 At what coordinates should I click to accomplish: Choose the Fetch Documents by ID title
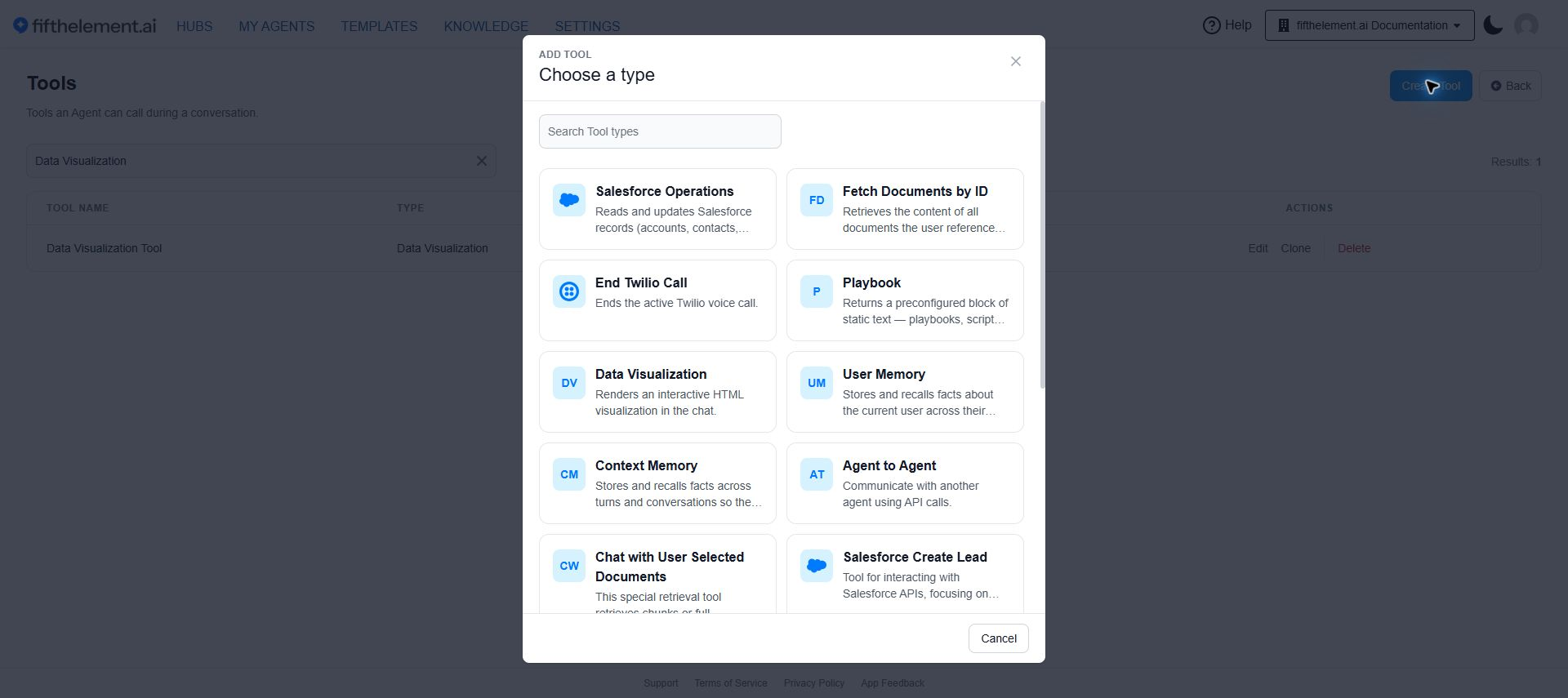[x=915, y=191]
